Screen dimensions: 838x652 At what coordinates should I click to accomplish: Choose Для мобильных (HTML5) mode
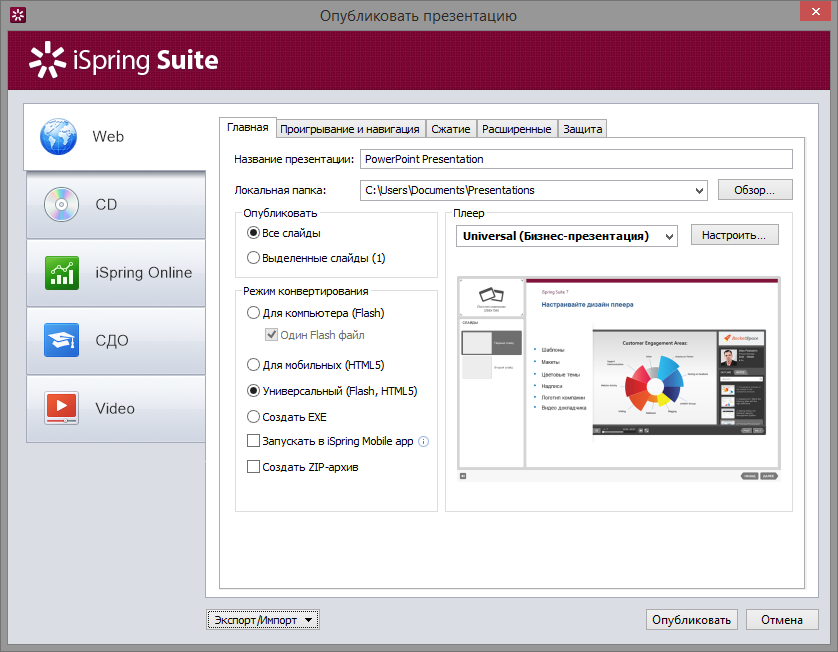point(253,365)
